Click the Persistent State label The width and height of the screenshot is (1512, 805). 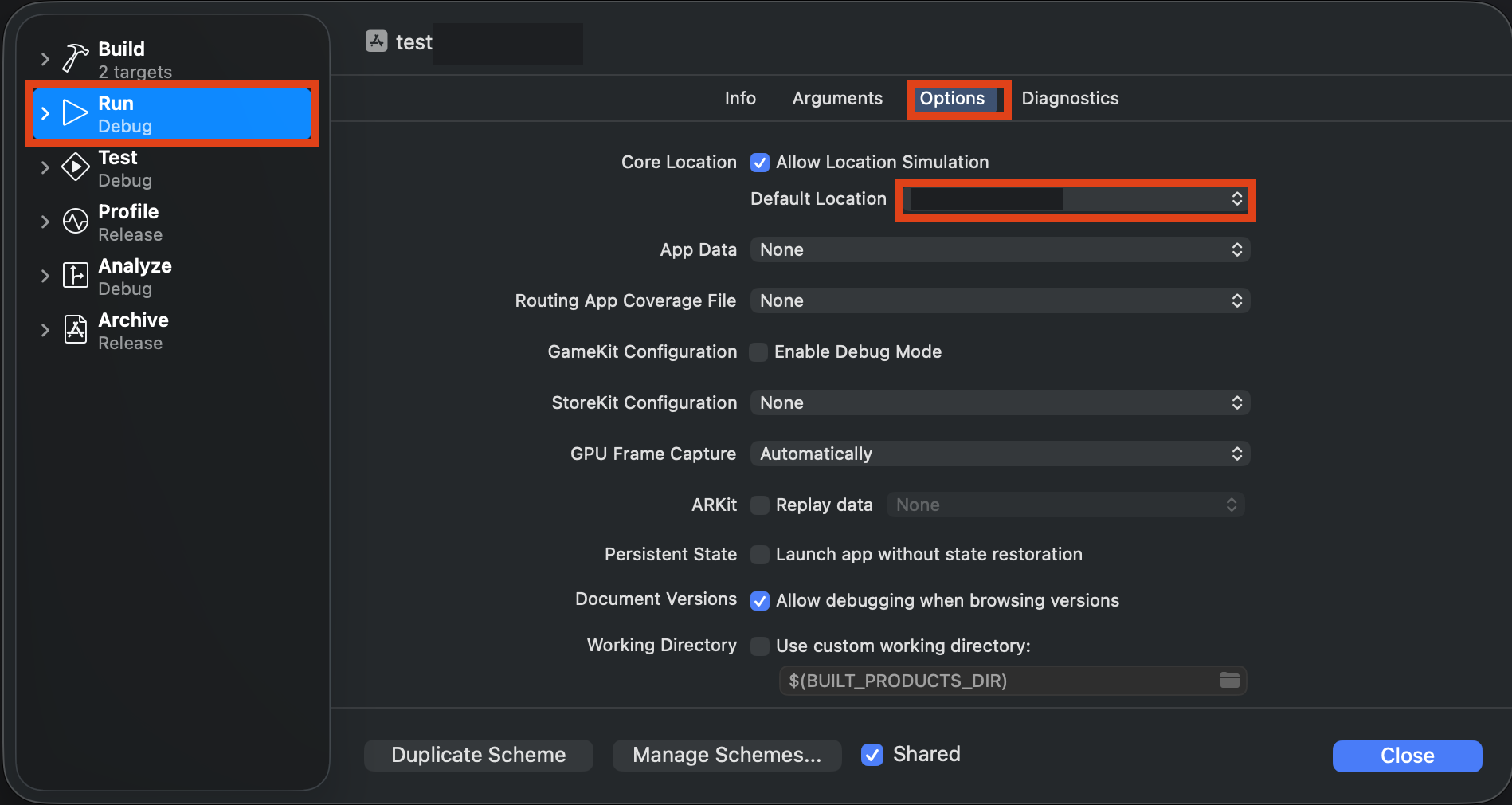click(671, 555)
